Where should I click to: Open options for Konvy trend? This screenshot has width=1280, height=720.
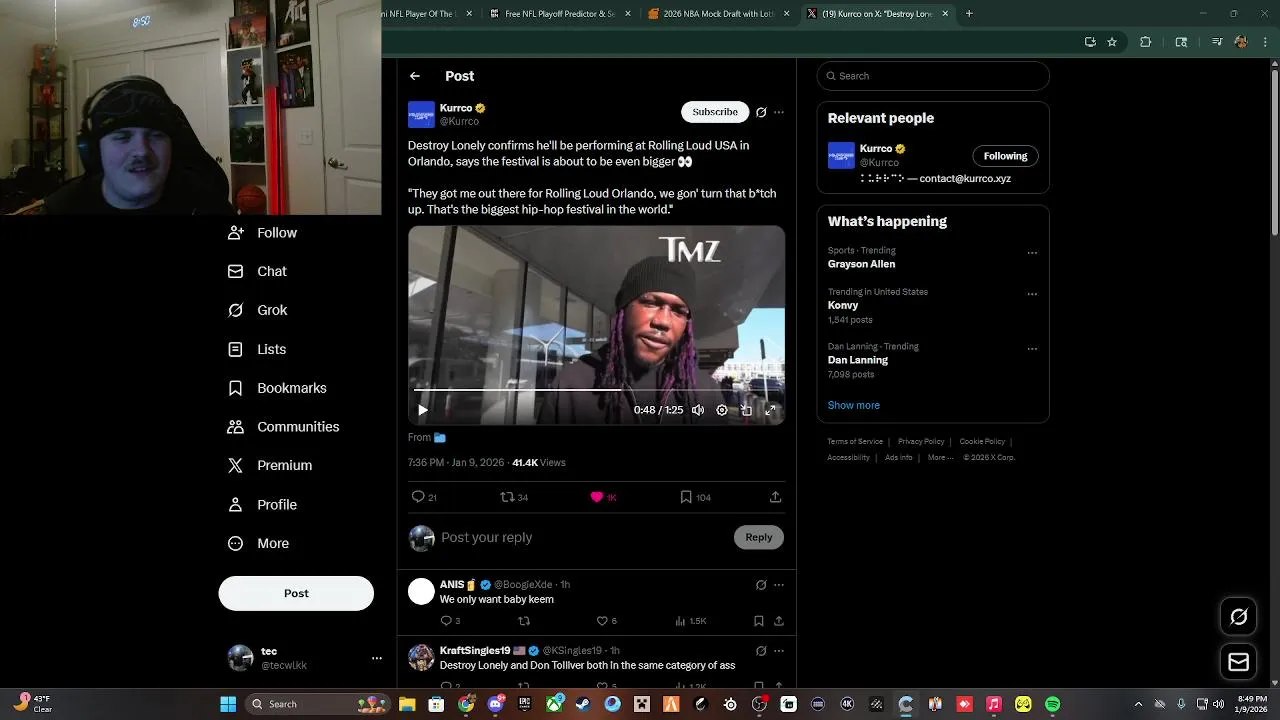click(1032, 294)
